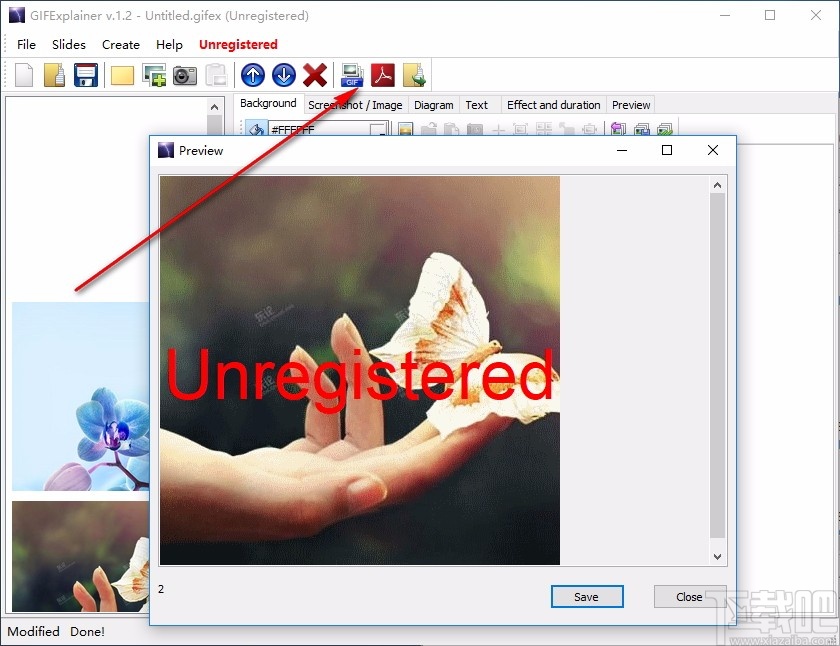Export slides to PDF
This screenshot has width=840, height=646.
point(383,75)
